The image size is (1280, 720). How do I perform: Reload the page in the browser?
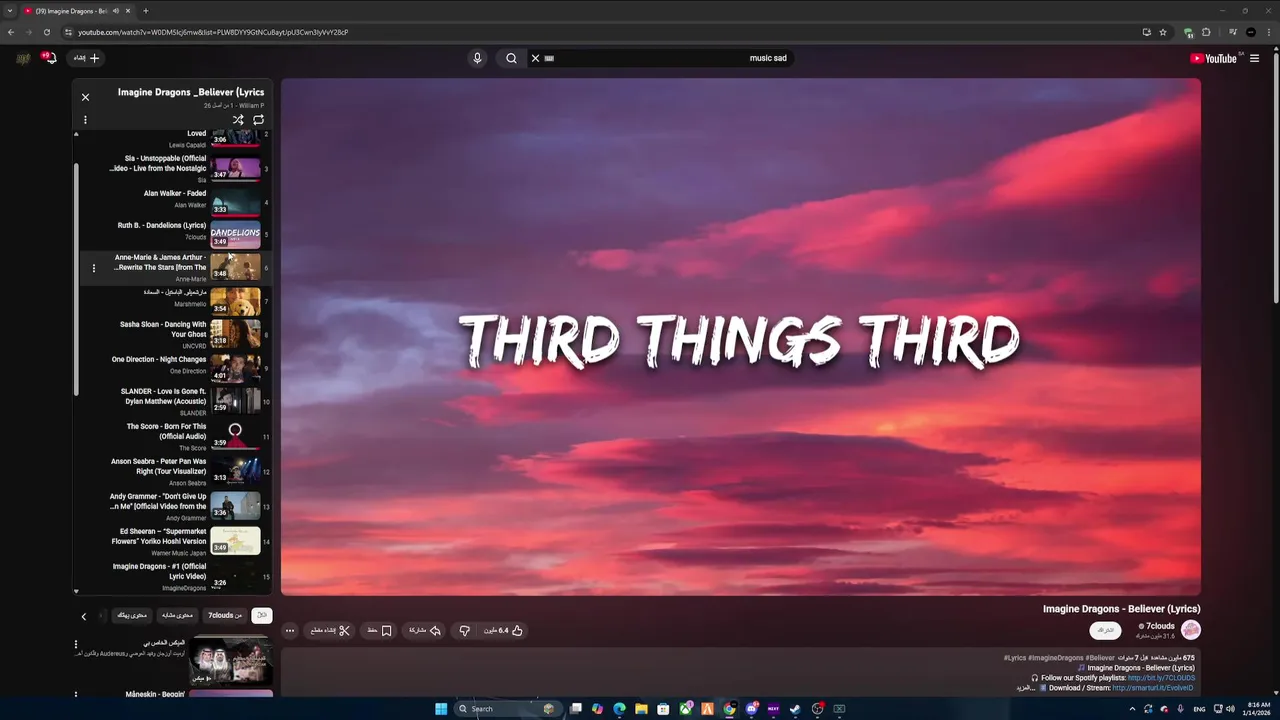tap(46, 32)
